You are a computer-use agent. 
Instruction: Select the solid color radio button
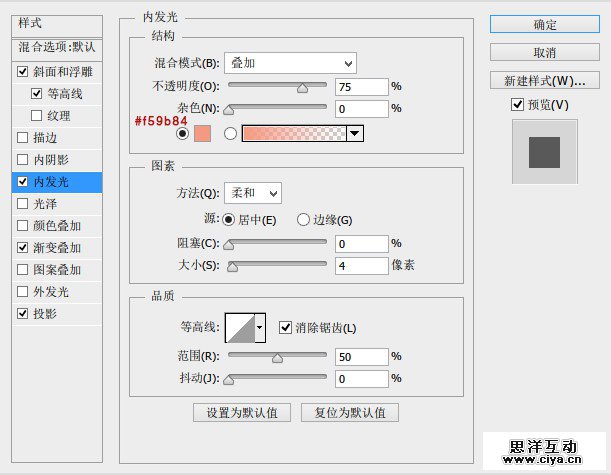182,133
